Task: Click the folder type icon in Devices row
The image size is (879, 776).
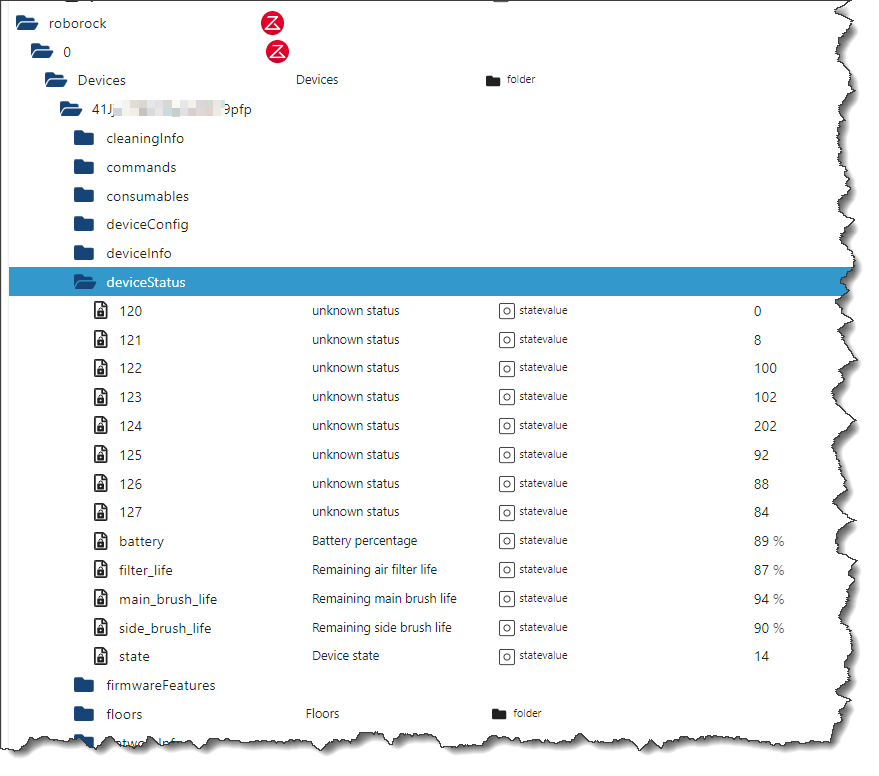Action: 493,81
